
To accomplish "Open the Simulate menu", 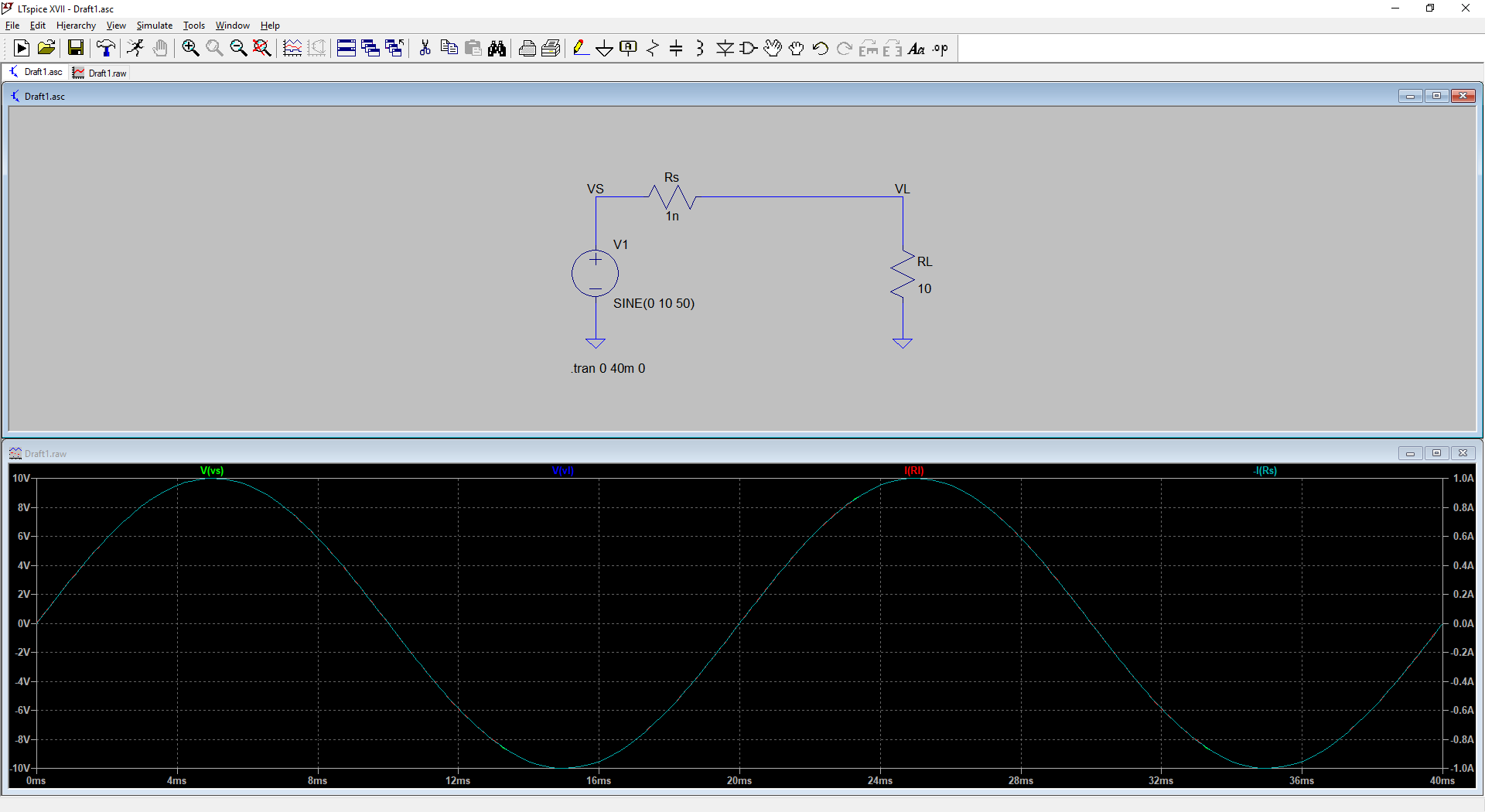I will [154, 26].
